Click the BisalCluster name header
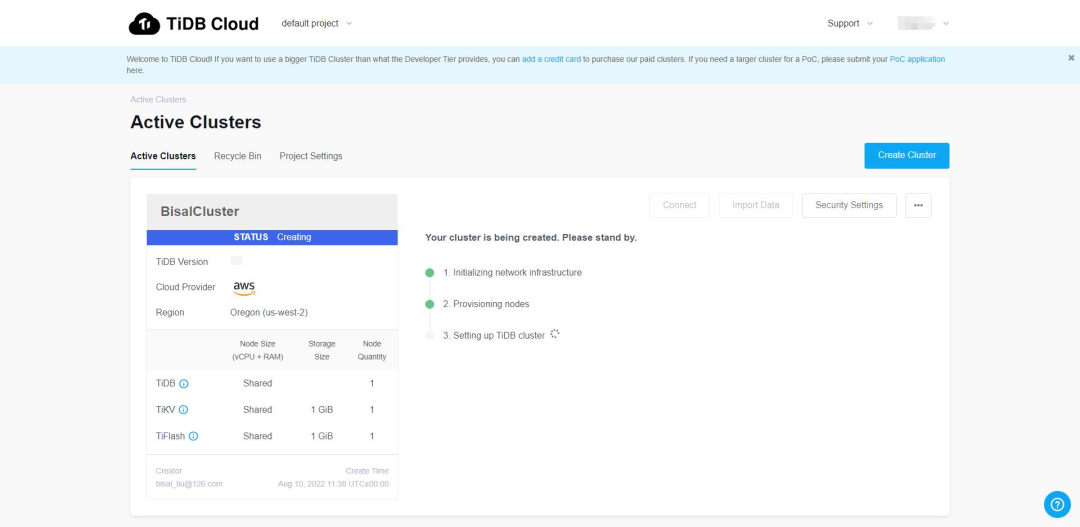Image resolution: width=1080 pixels, height=527 pixels. 200,212
